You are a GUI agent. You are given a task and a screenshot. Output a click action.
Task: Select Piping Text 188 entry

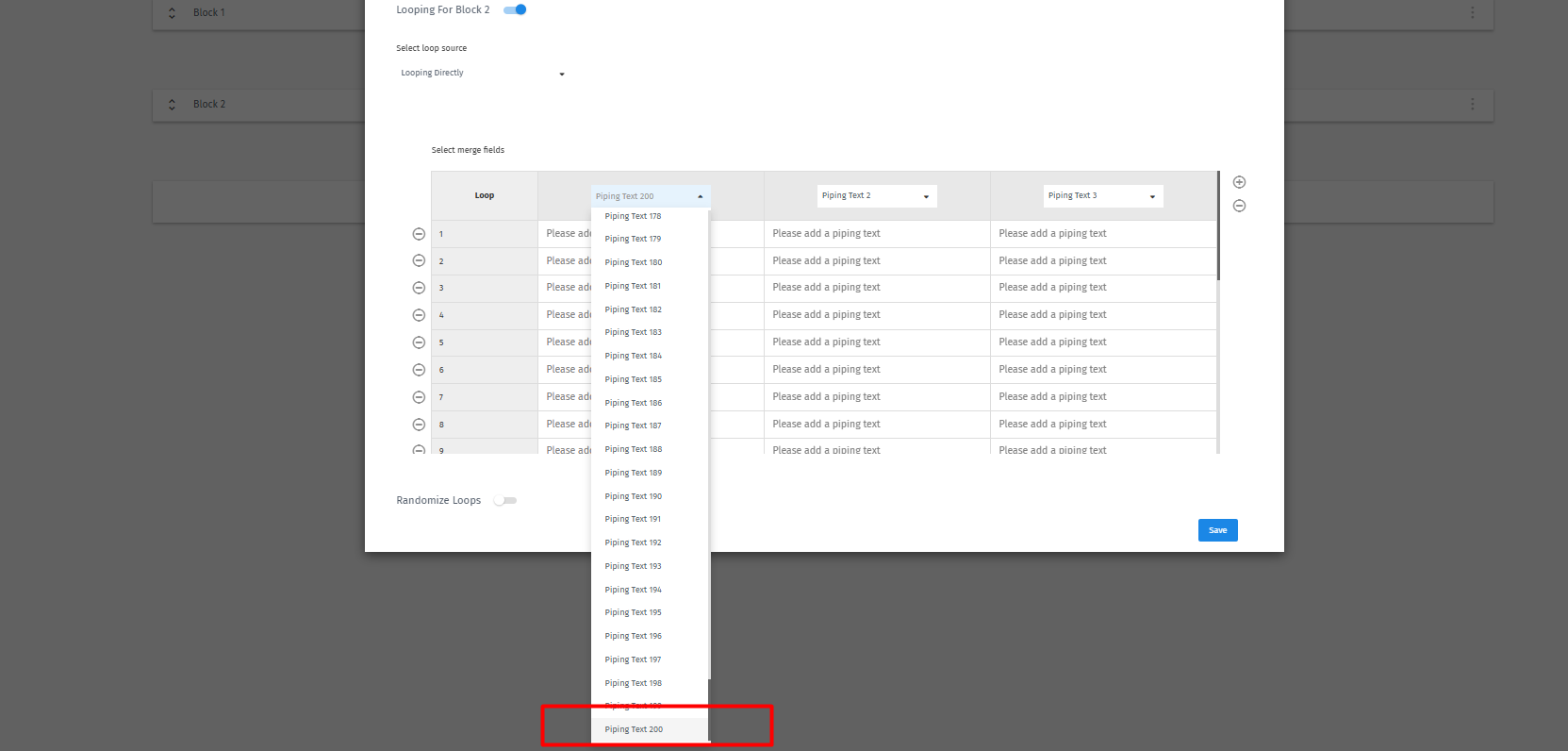(650, 449)
